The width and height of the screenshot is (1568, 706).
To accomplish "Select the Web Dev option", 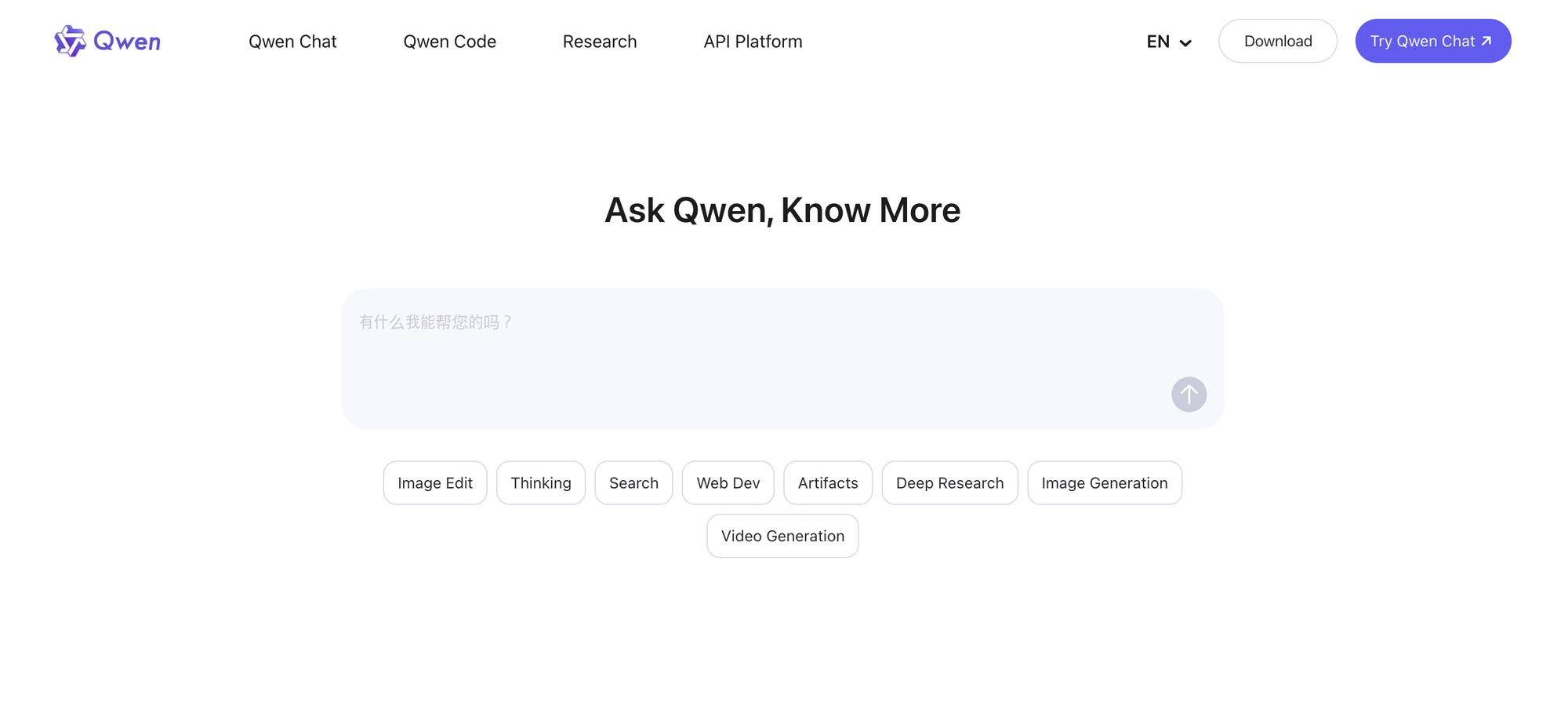I will pyautogui.click(x=728, y=482).
